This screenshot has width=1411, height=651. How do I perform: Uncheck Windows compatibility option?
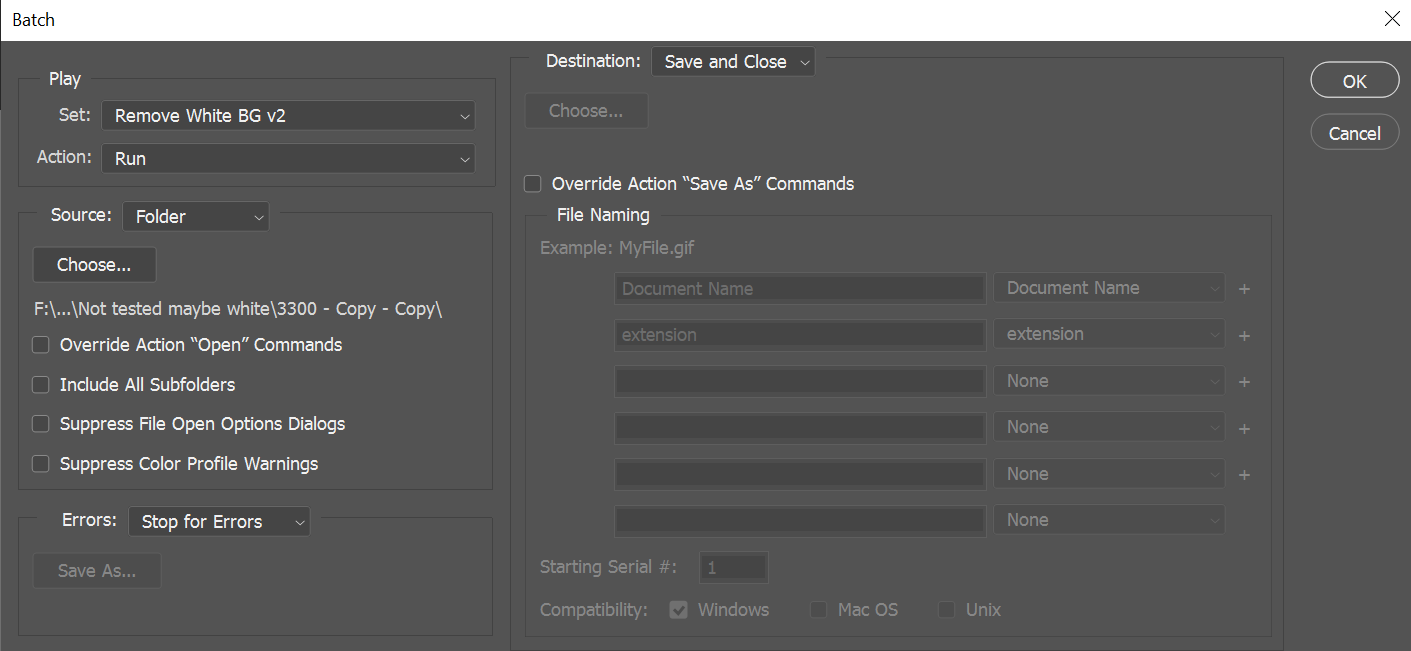click(678, 609)
